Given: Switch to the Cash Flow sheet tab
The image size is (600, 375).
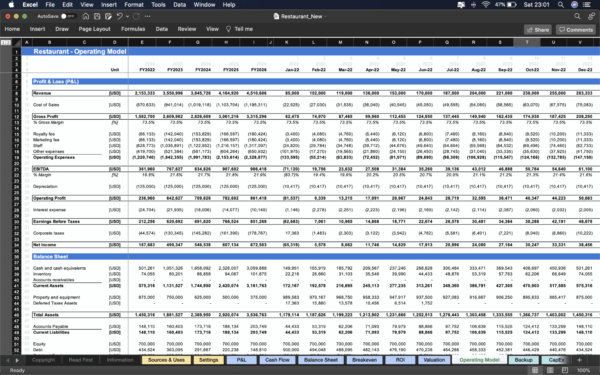Looking at the screenshot, I should 277,360.
